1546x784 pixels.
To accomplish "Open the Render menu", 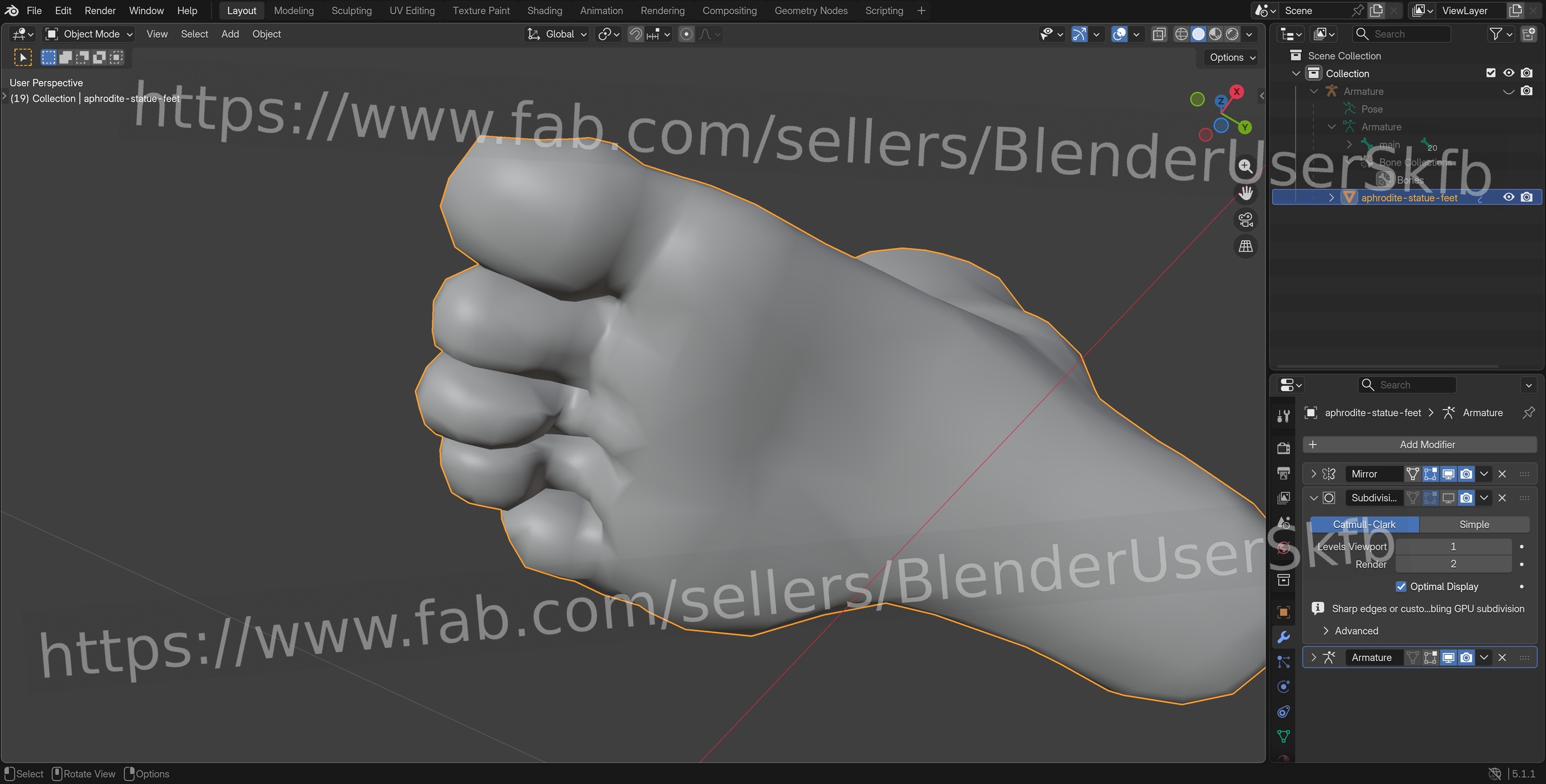I will [100, 10].
